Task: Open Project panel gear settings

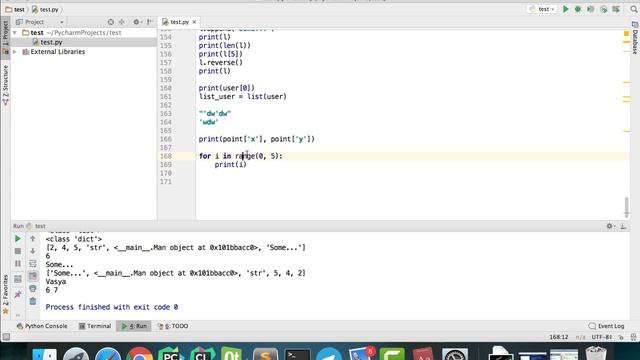Action: (137, 22)
